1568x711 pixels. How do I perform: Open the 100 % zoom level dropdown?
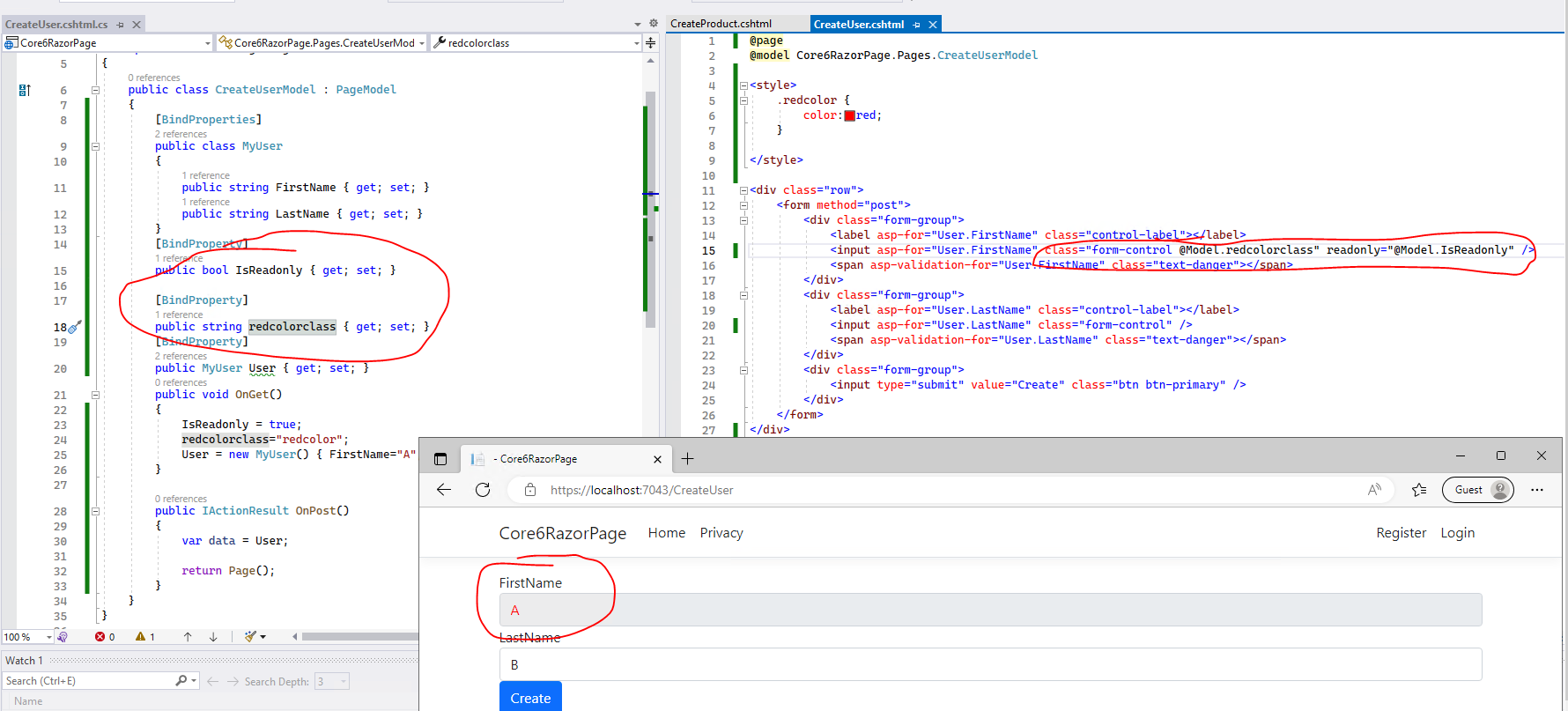[49, 637]
